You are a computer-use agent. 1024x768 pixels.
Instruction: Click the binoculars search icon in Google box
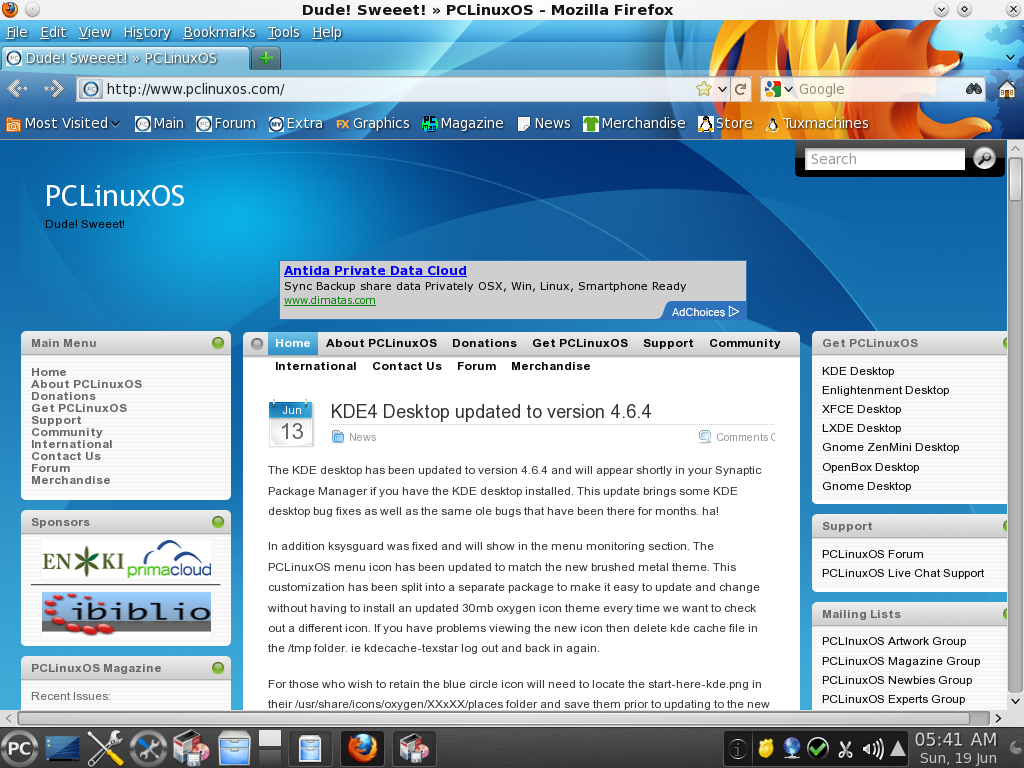tap(973, 89)
